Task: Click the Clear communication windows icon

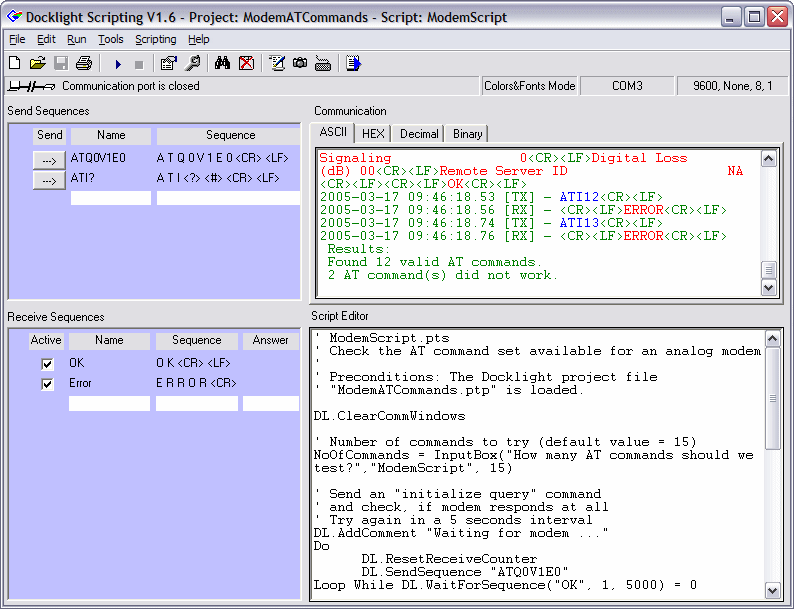Action: pos(247,63)
